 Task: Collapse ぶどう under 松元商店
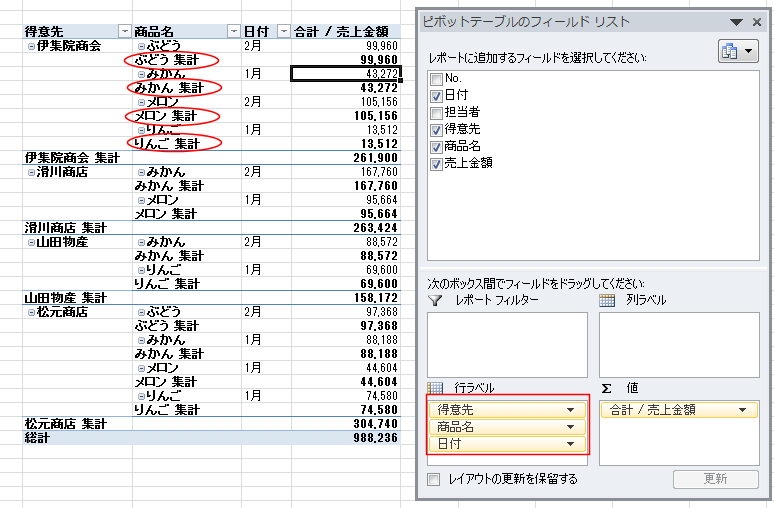click(x=141, y=313)
